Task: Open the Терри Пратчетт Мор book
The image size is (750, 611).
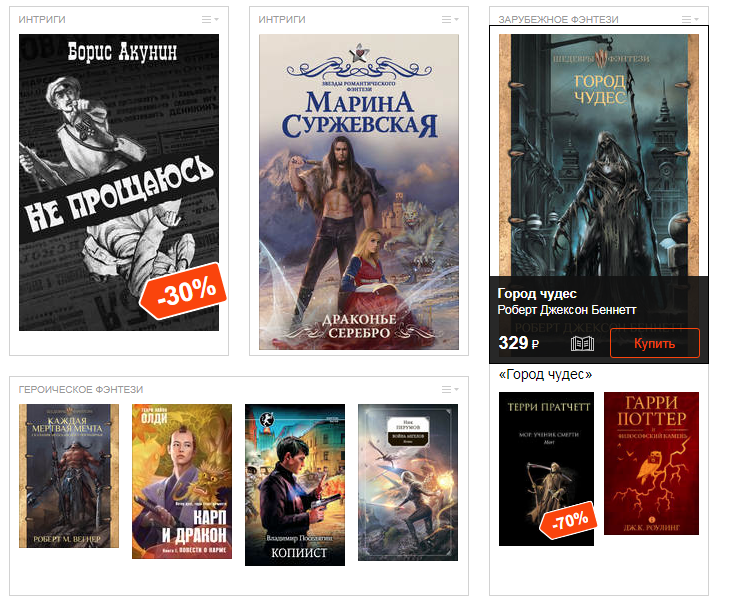Action: [546, 469]
